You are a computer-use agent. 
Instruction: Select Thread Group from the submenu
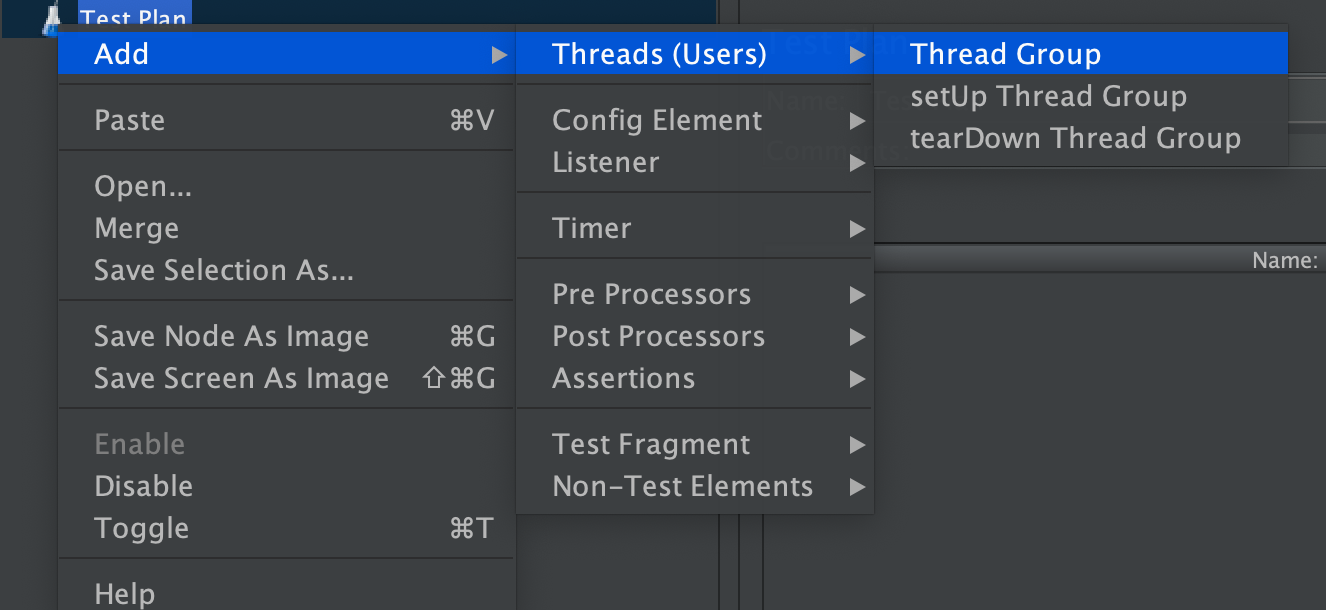(x=1005, y=54)
